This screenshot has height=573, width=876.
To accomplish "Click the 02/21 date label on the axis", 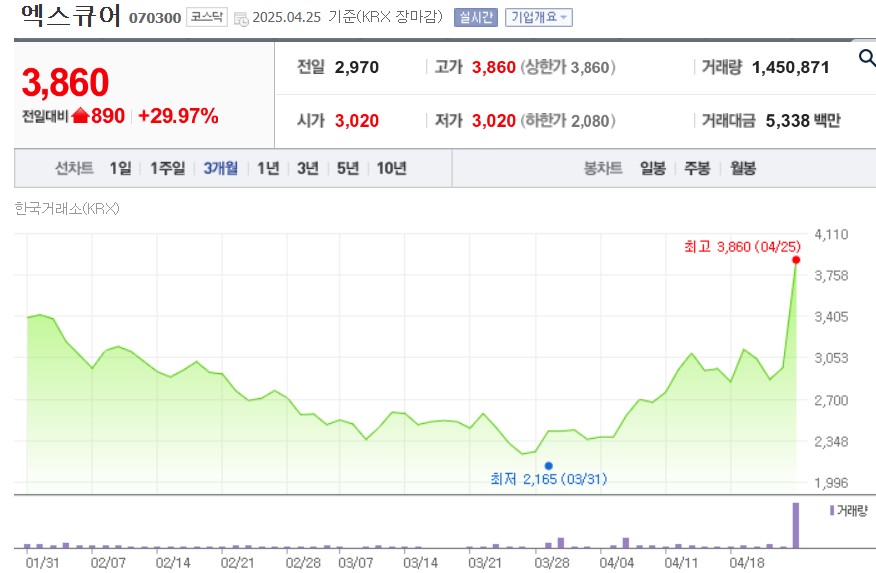I will click(x=237, y=562).
